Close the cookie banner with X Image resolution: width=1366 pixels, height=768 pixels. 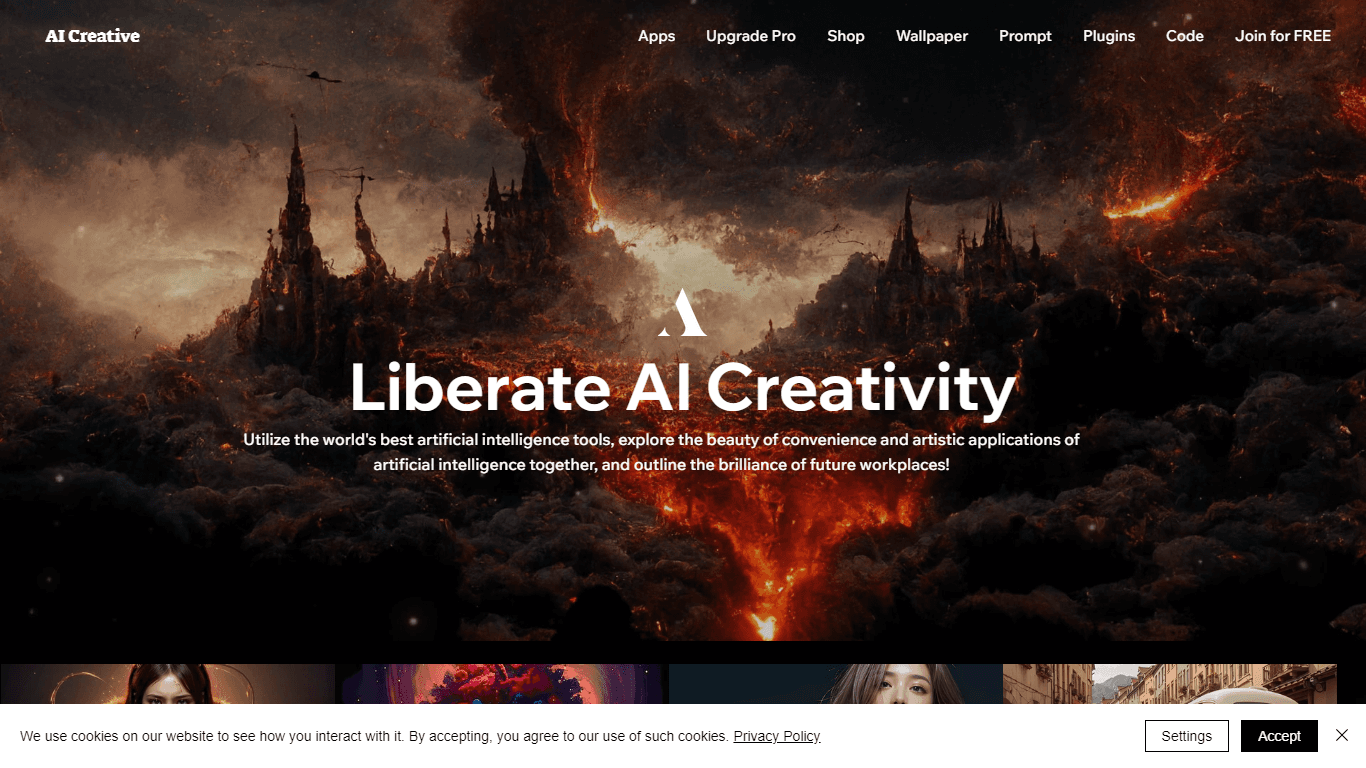[x=1342, y=735]
